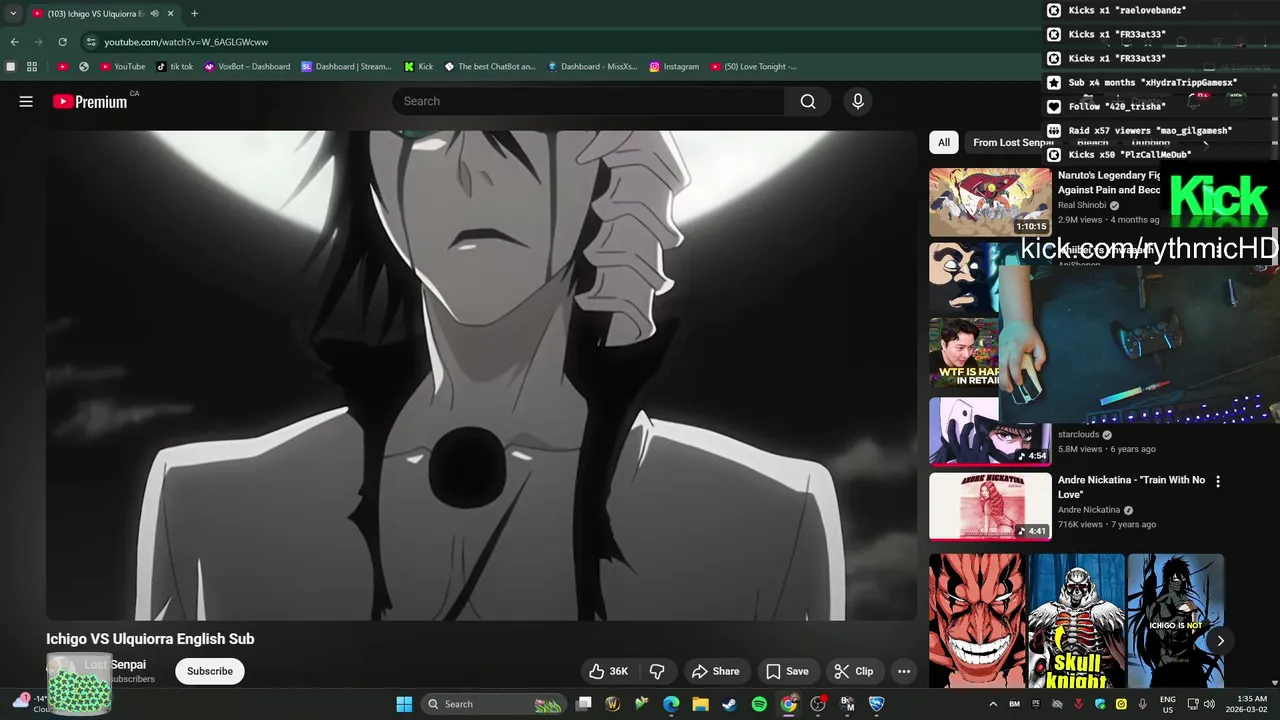Open a new browser tab

pyautogui.click(x=194, y=14)
